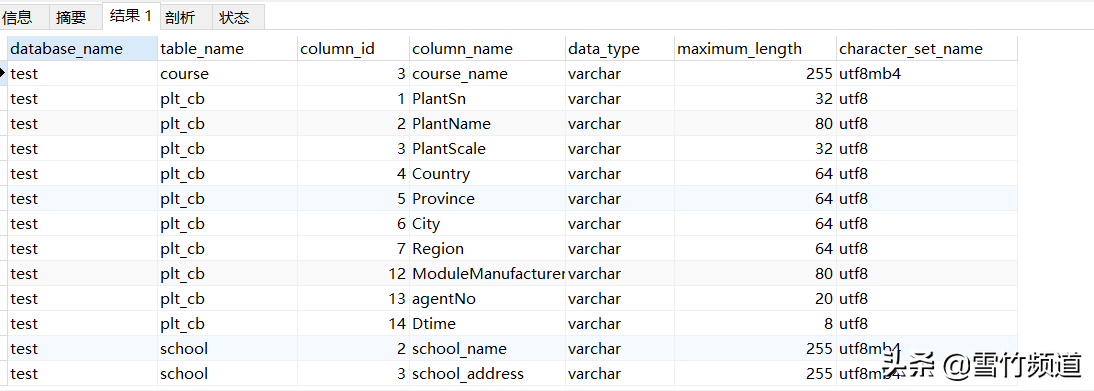Image resolution: width=1094 pixels, height=391 pixels.
Task: Click the column_id column header
Action: pos(353,49)
